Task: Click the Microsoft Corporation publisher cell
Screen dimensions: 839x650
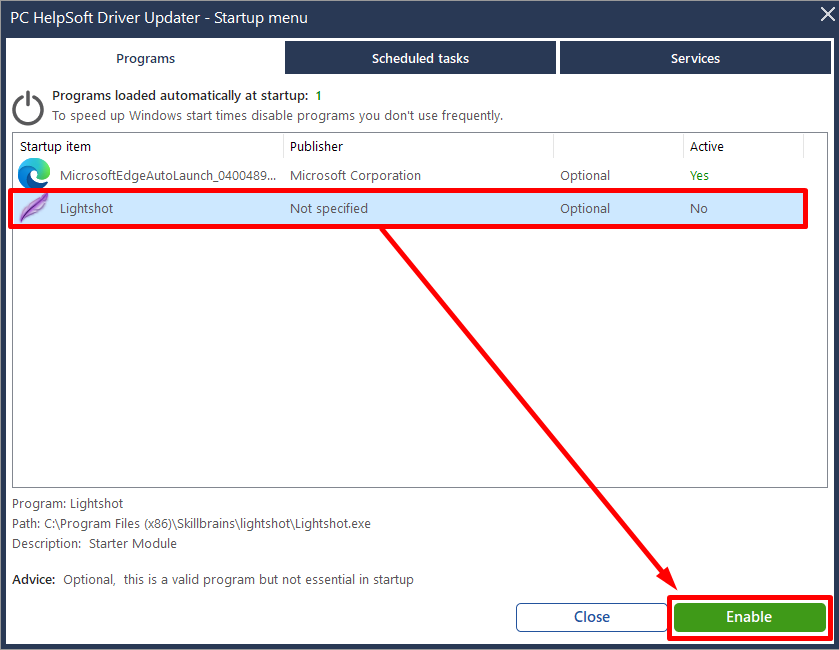Action: (355, 175)
